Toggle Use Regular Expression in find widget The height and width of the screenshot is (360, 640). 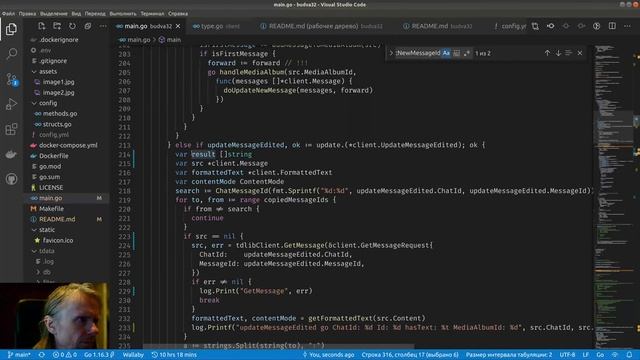(x=467, y=53)
